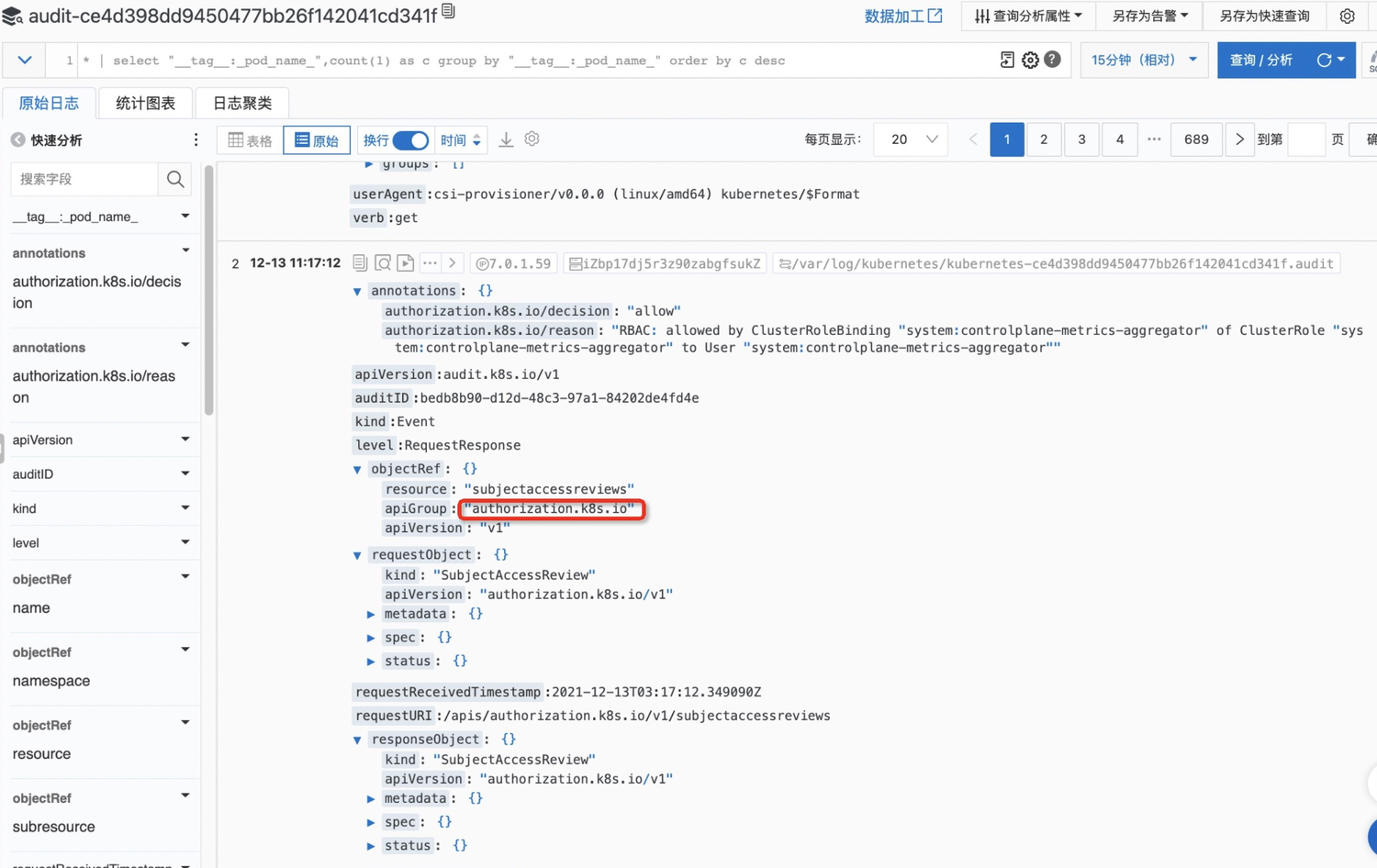1377x868 pixels.
Task: Open log display settings gear near download
Action: (532, 139)
